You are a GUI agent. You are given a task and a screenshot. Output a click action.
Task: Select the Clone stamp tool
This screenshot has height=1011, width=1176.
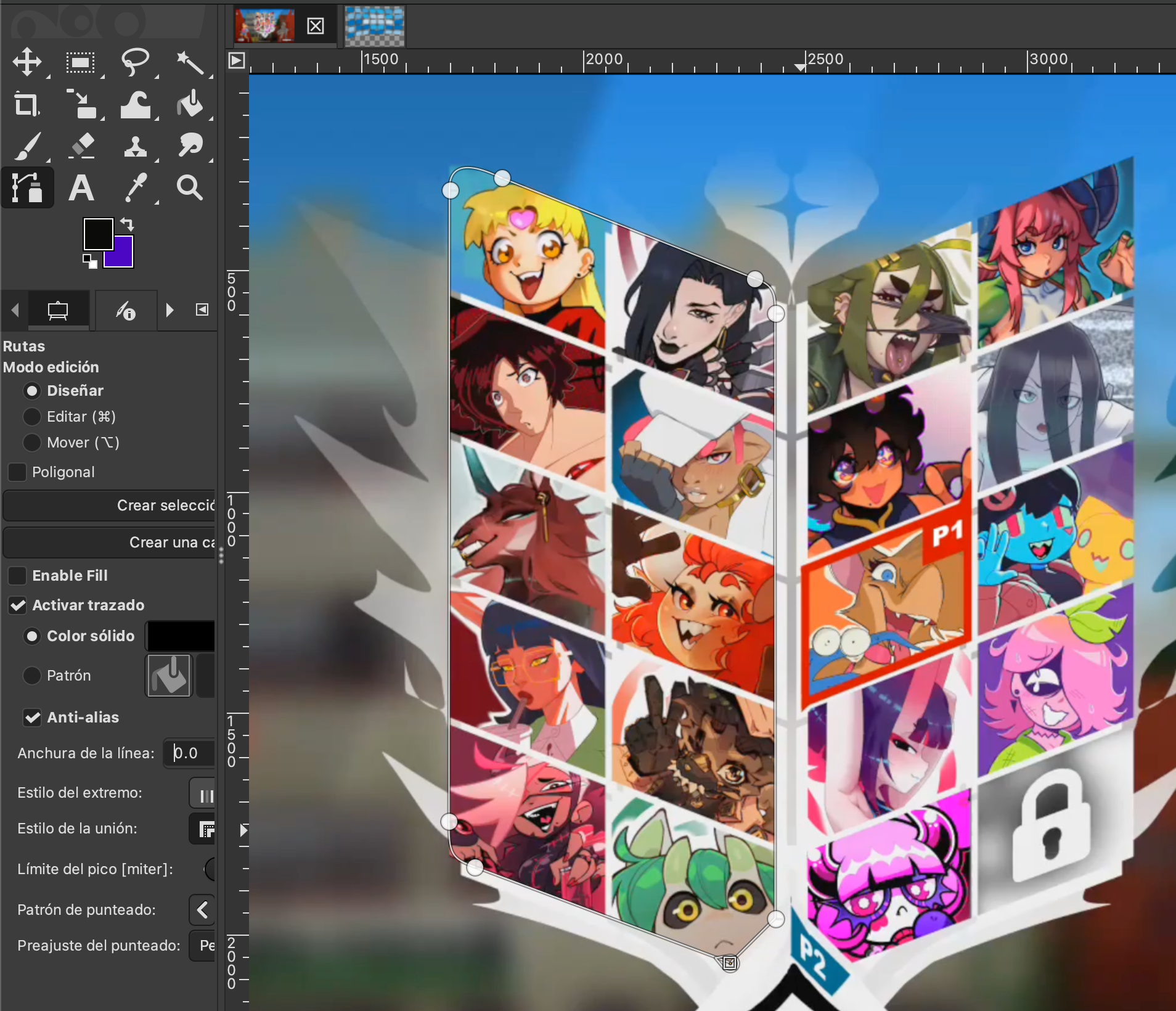pos(135,146)
